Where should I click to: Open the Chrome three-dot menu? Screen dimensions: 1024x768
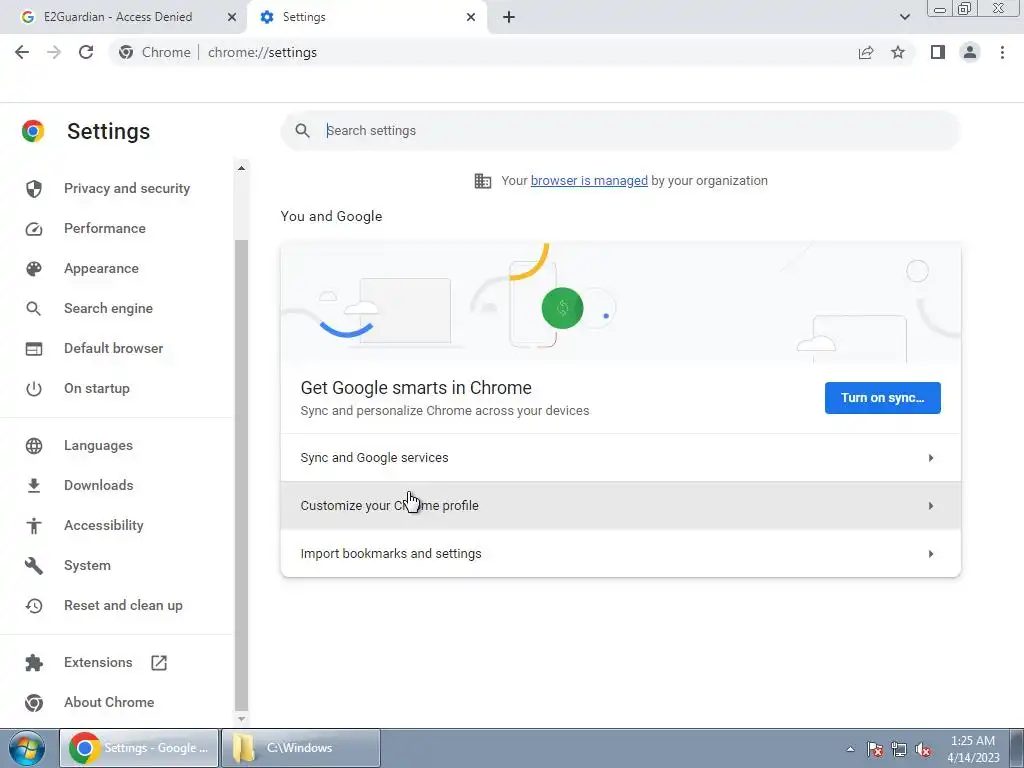(1002, 52)
